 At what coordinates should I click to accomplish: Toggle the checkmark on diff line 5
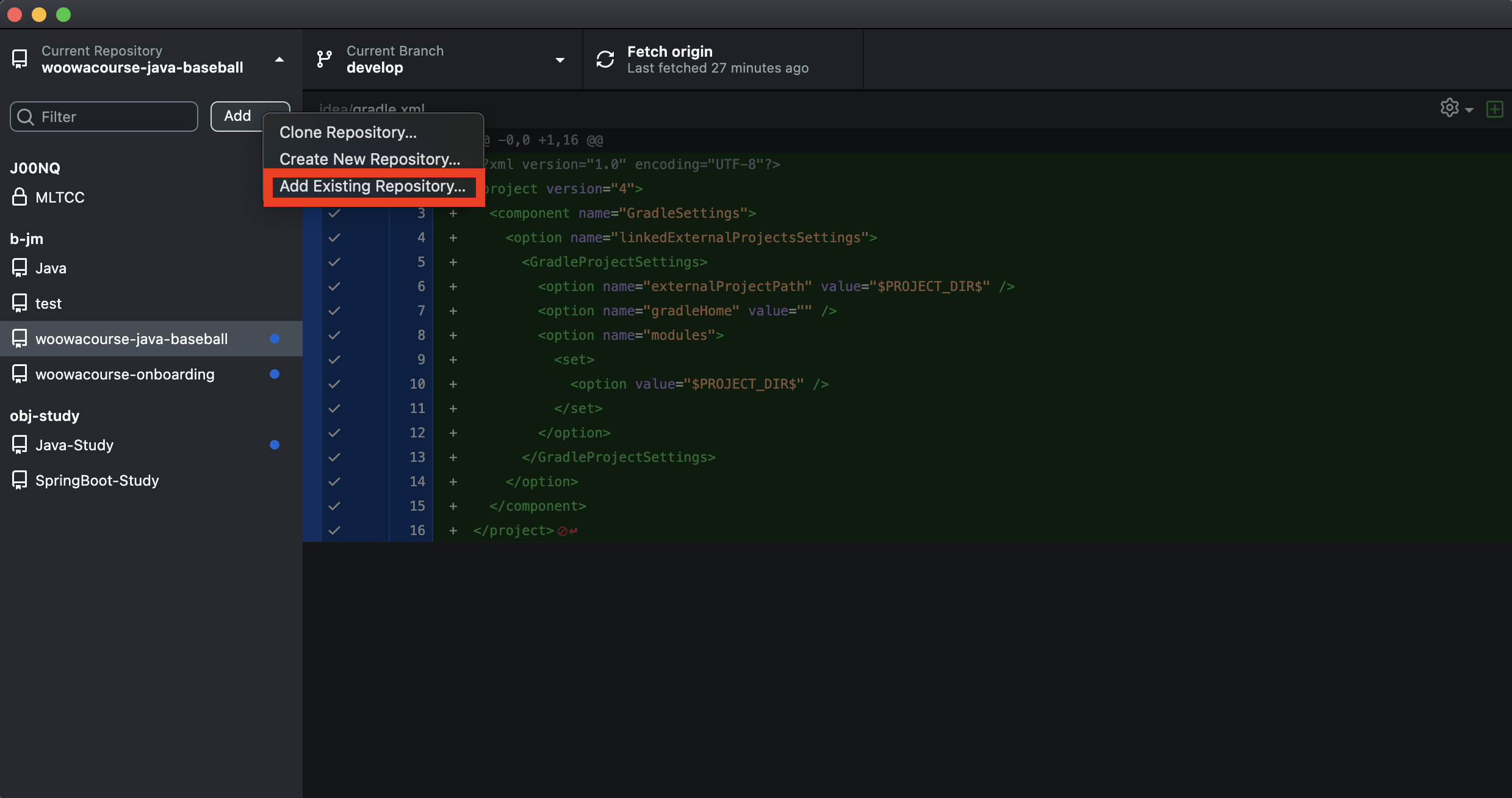click(x=334, y=262)
